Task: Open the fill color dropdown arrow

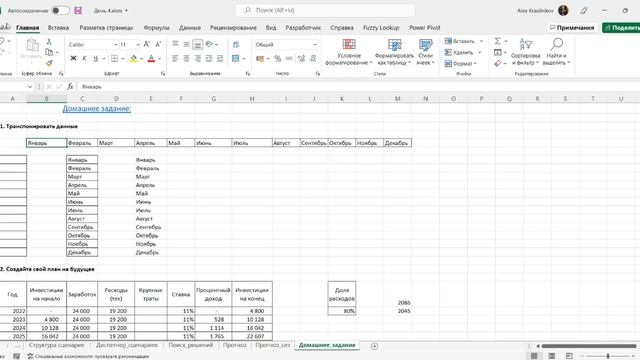Action: click(141, 59)
